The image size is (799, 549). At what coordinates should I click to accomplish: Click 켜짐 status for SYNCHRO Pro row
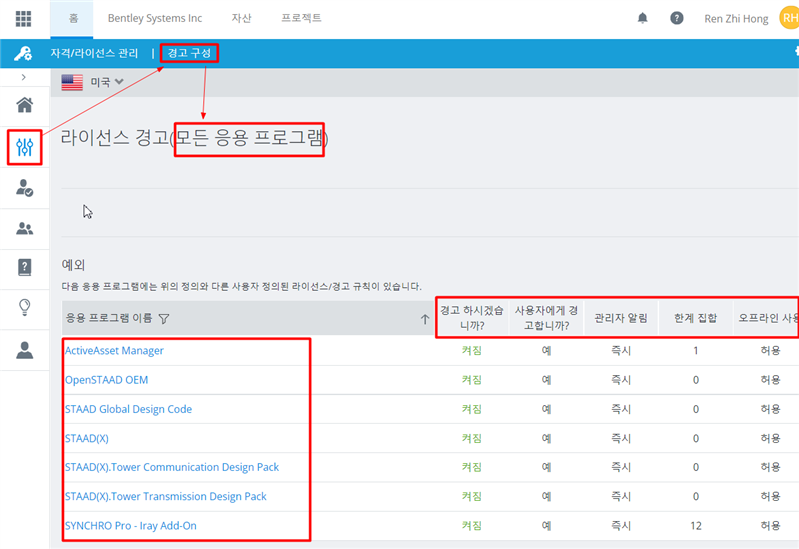coord(472,526)
